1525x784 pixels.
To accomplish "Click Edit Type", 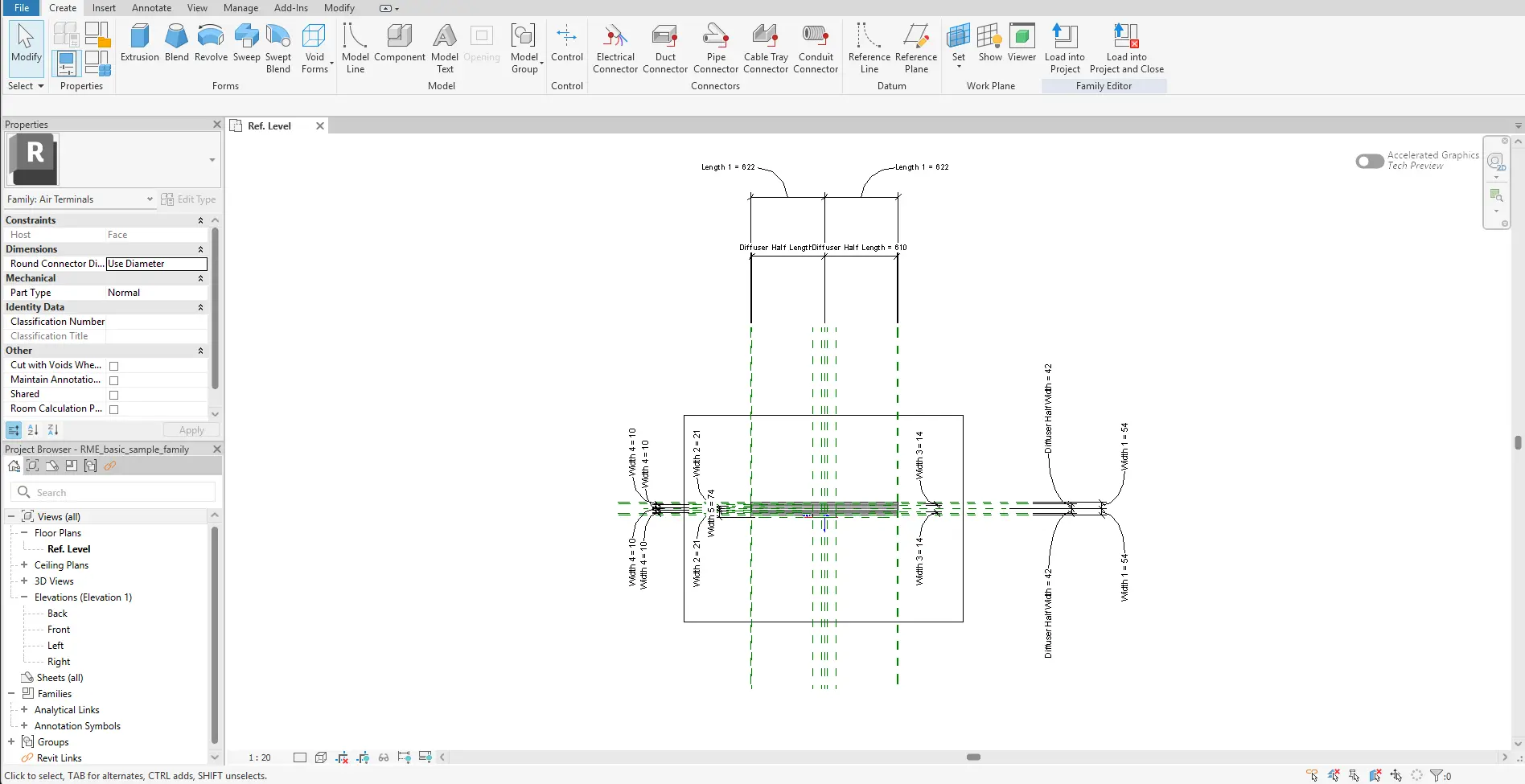I will (190, 199).
